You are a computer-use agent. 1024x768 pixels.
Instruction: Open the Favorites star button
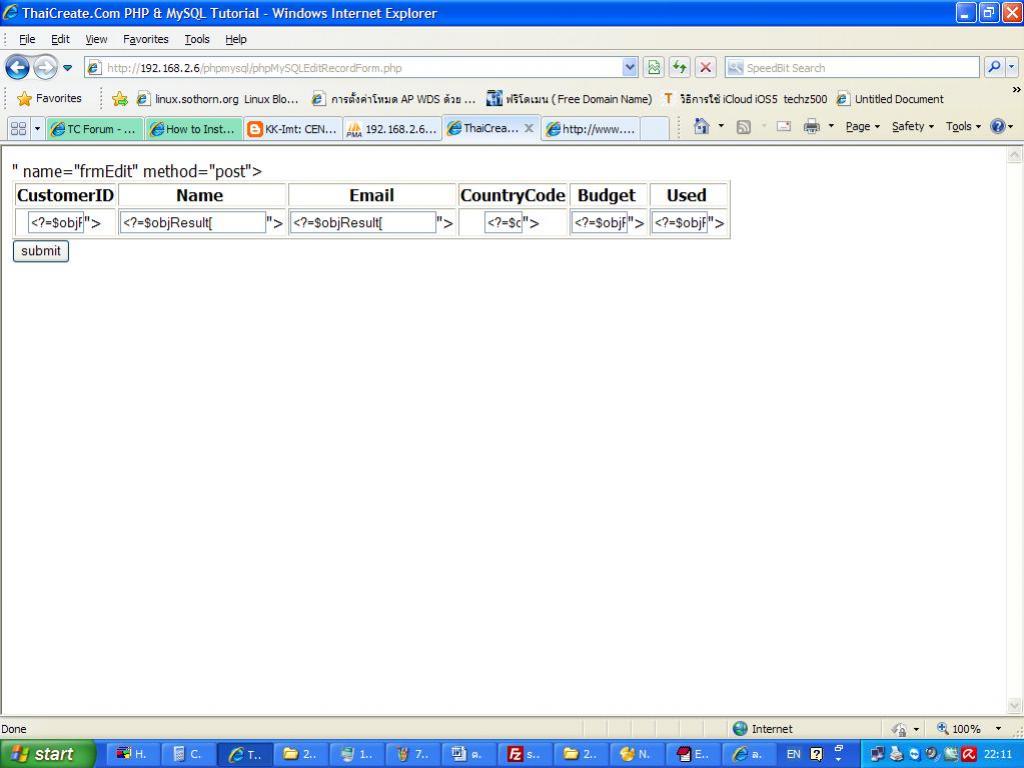tap(50, 99)
